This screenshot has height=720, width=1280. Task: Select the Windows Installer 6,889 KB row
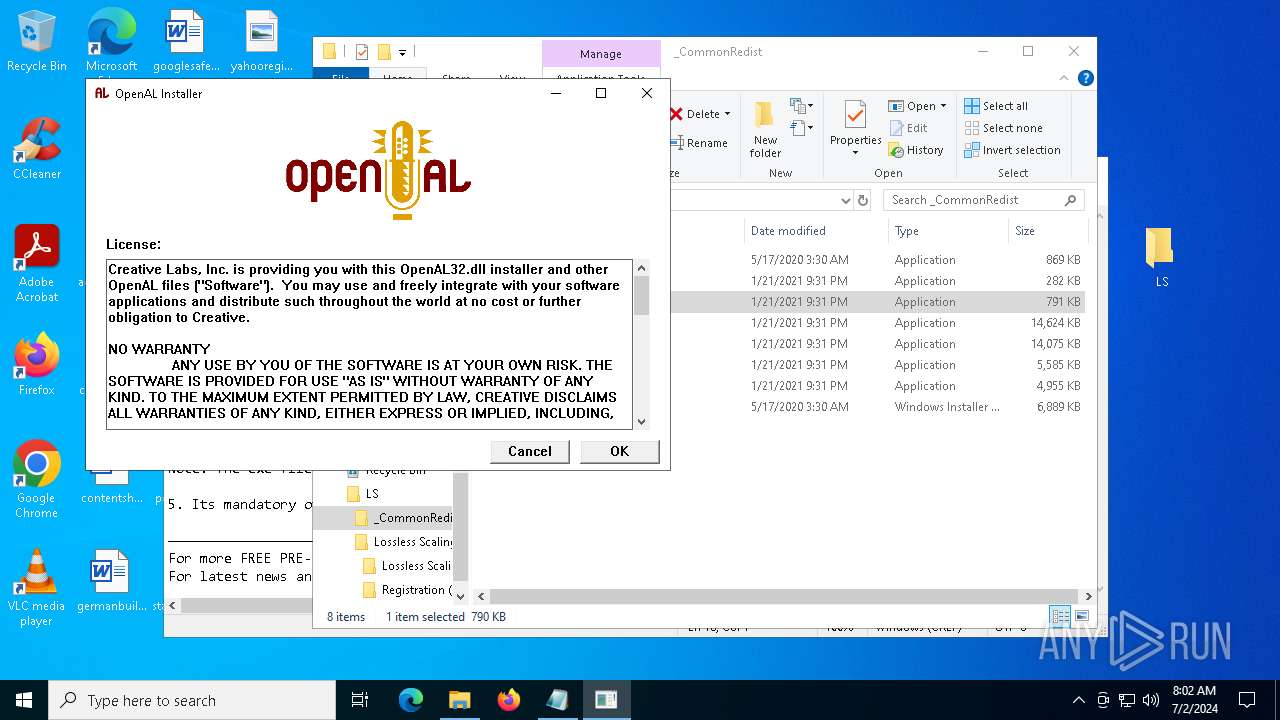[x=878, y=407]
